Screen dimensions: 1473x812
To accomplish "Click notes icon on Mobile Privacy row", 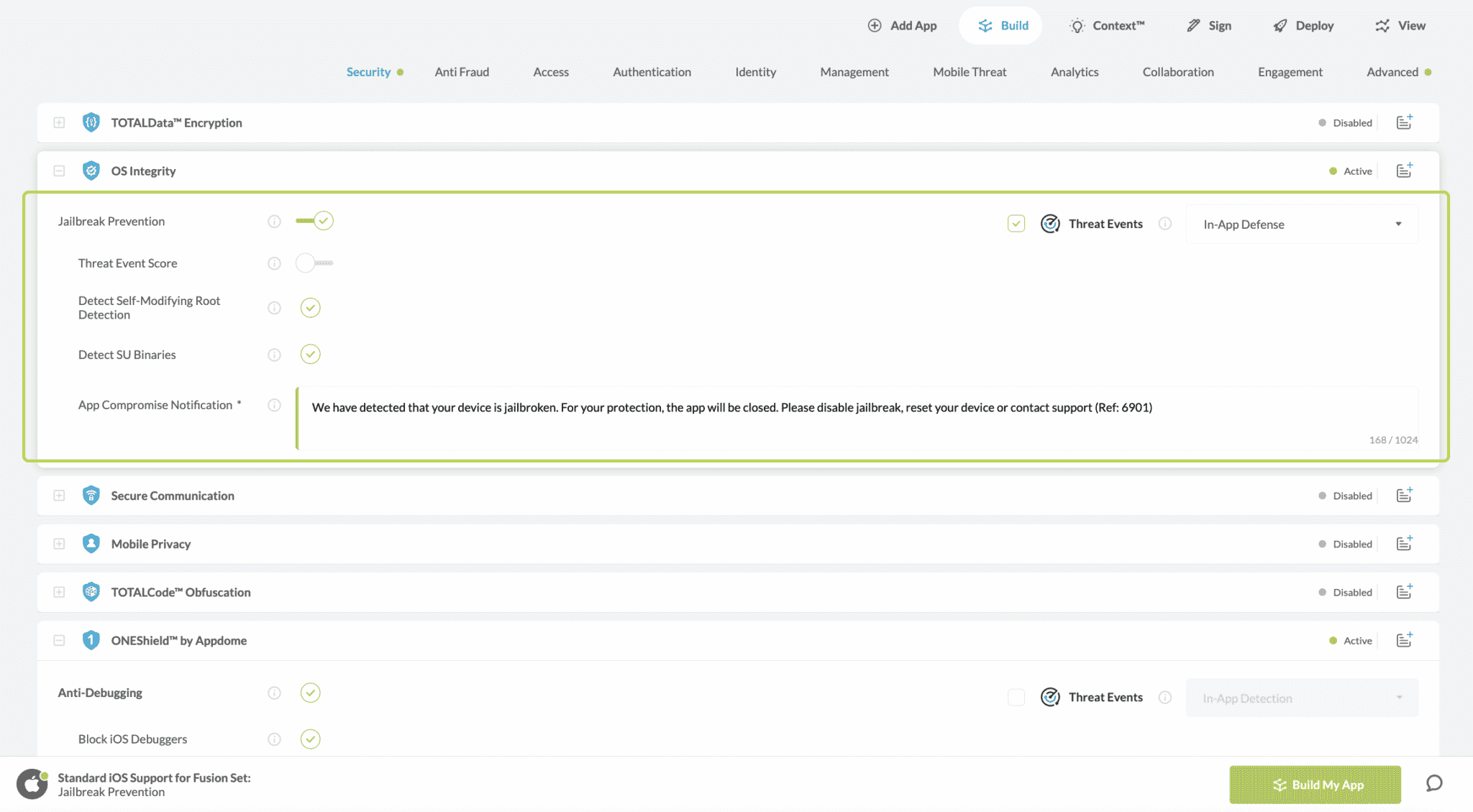I will click(1404, 544).
